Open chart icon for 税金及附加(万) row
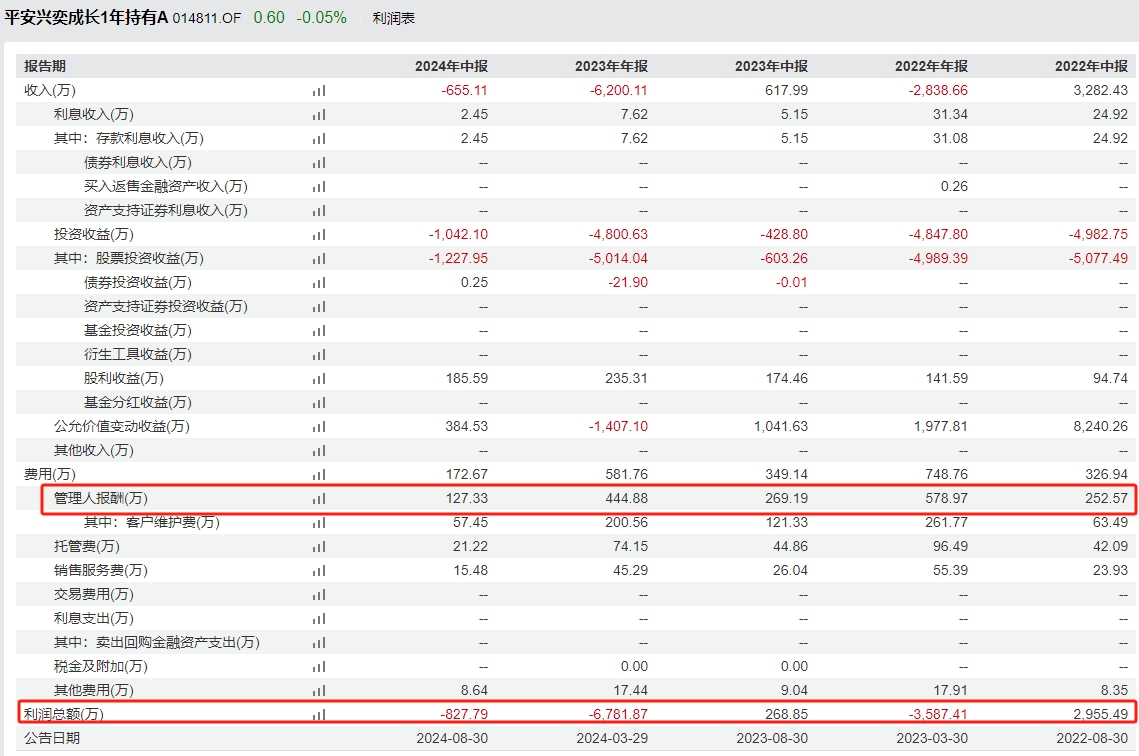The height and width of the screenshot is (756, 1139). coord(319,666)
